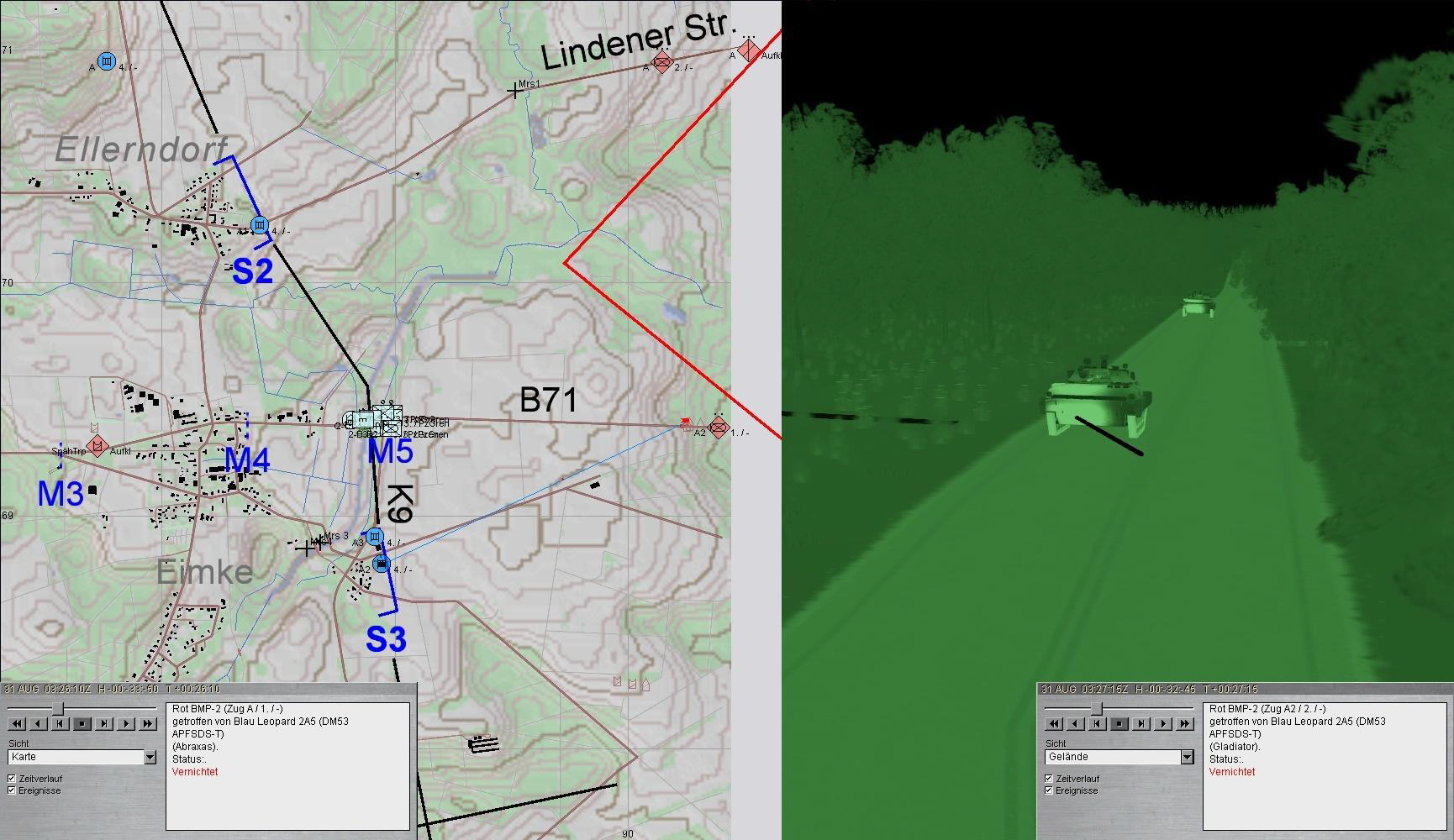Click fast forward in terrain replay panel
Screen dimensions: 1454x840
click(x=1185, y=723)
